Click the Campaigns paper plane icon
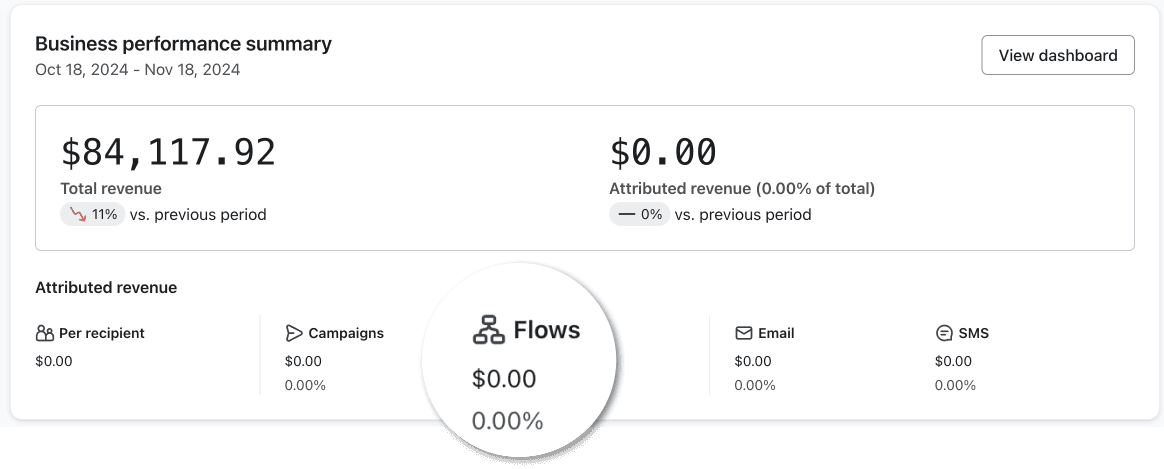 coord(294,333)
